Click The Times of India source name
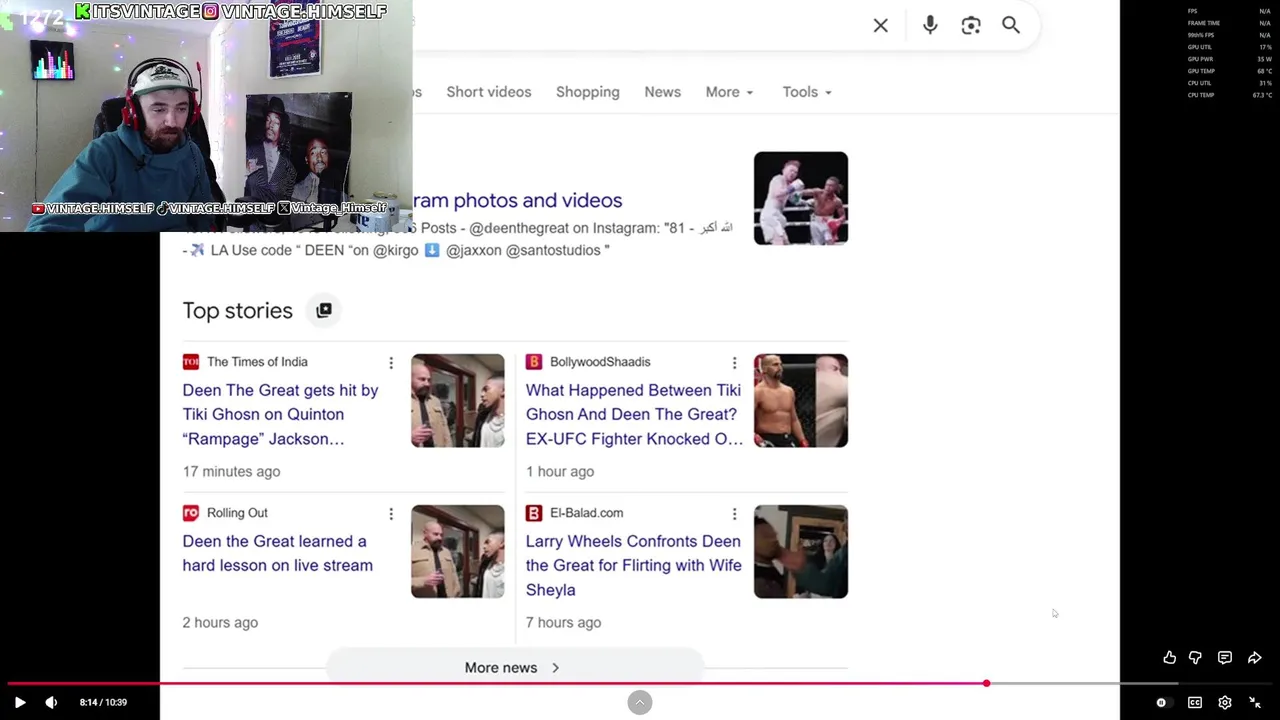1280x720 pixels. [257, 362]
